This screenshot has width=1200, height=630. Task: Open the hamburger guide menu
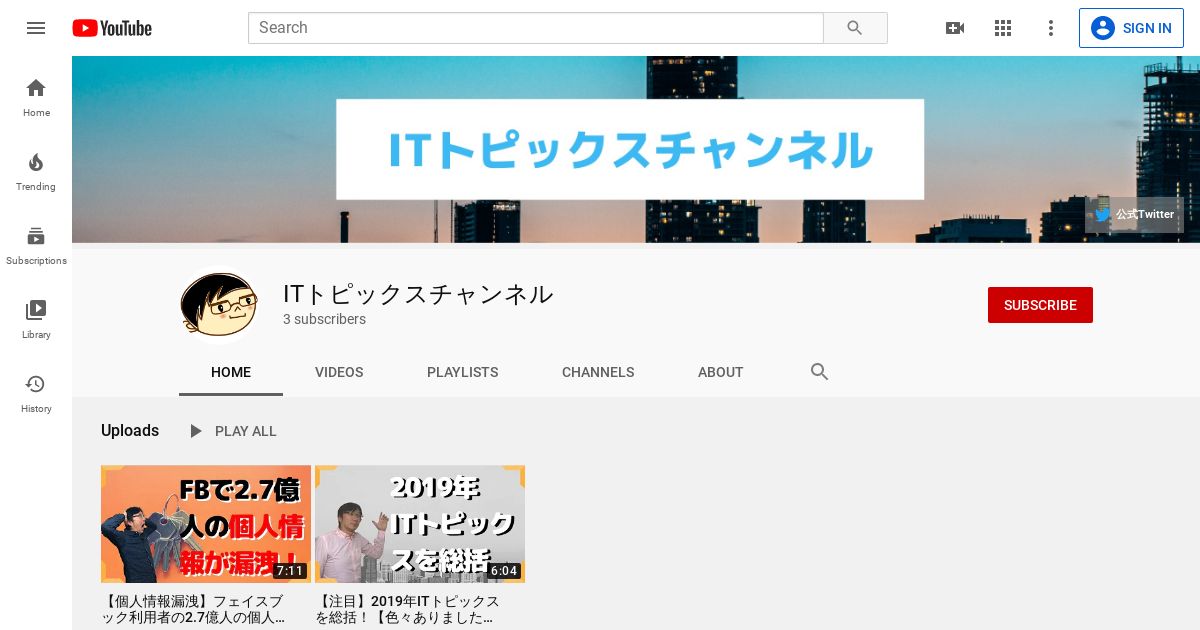pos(36,28)
